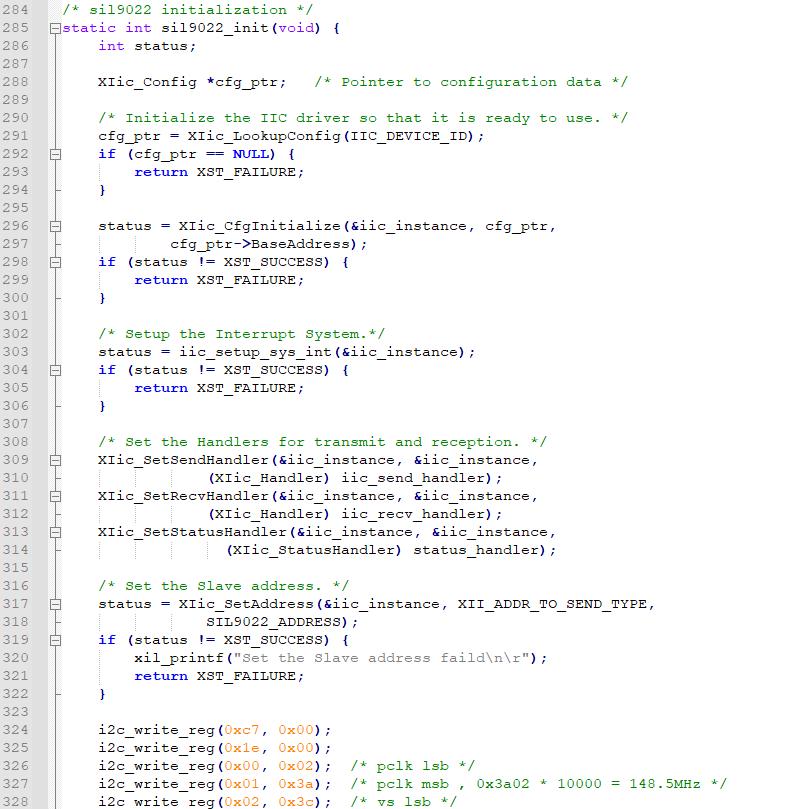Click the closing brace on line 294
Screen dimensions: 788x809
(102, 190)
